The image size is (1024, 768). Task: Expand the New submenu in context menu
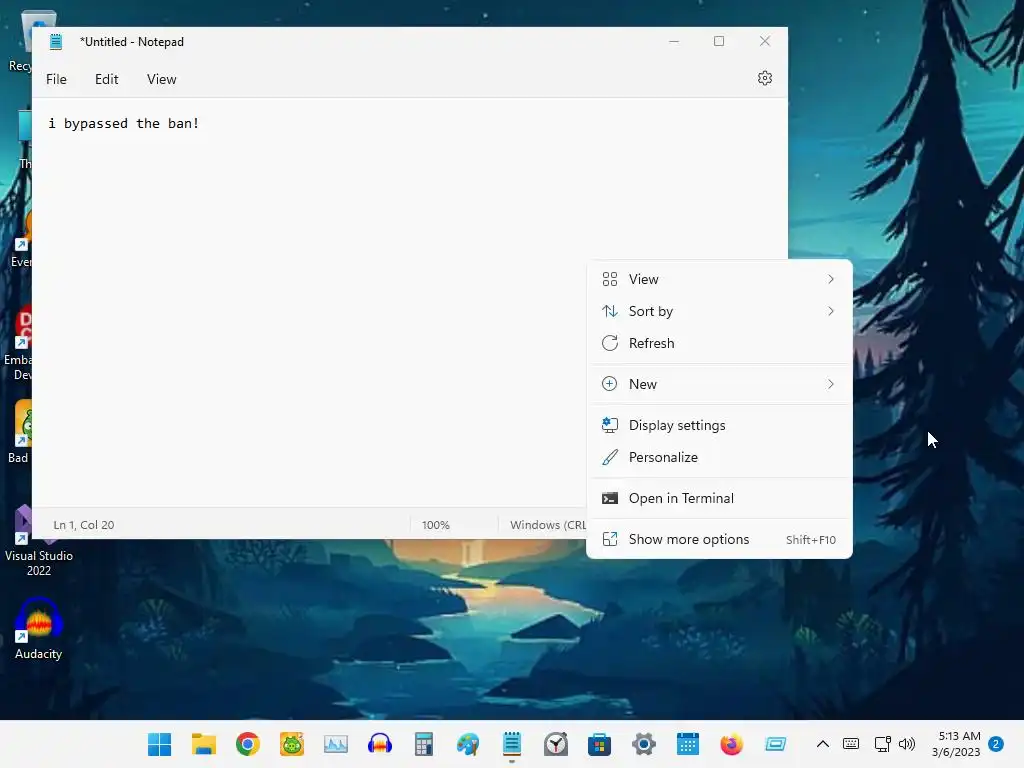pos(719,384)
